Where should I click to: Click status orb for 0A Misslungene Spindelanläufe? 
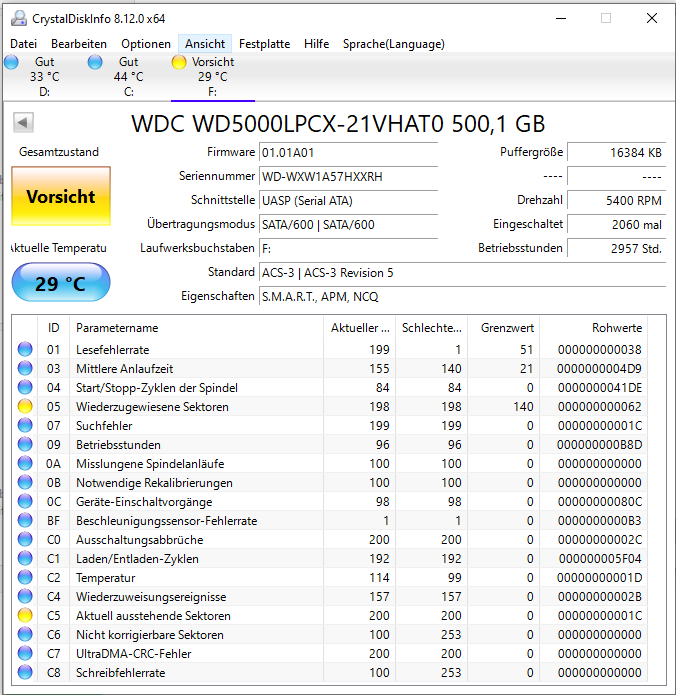[x=25, y=464]
